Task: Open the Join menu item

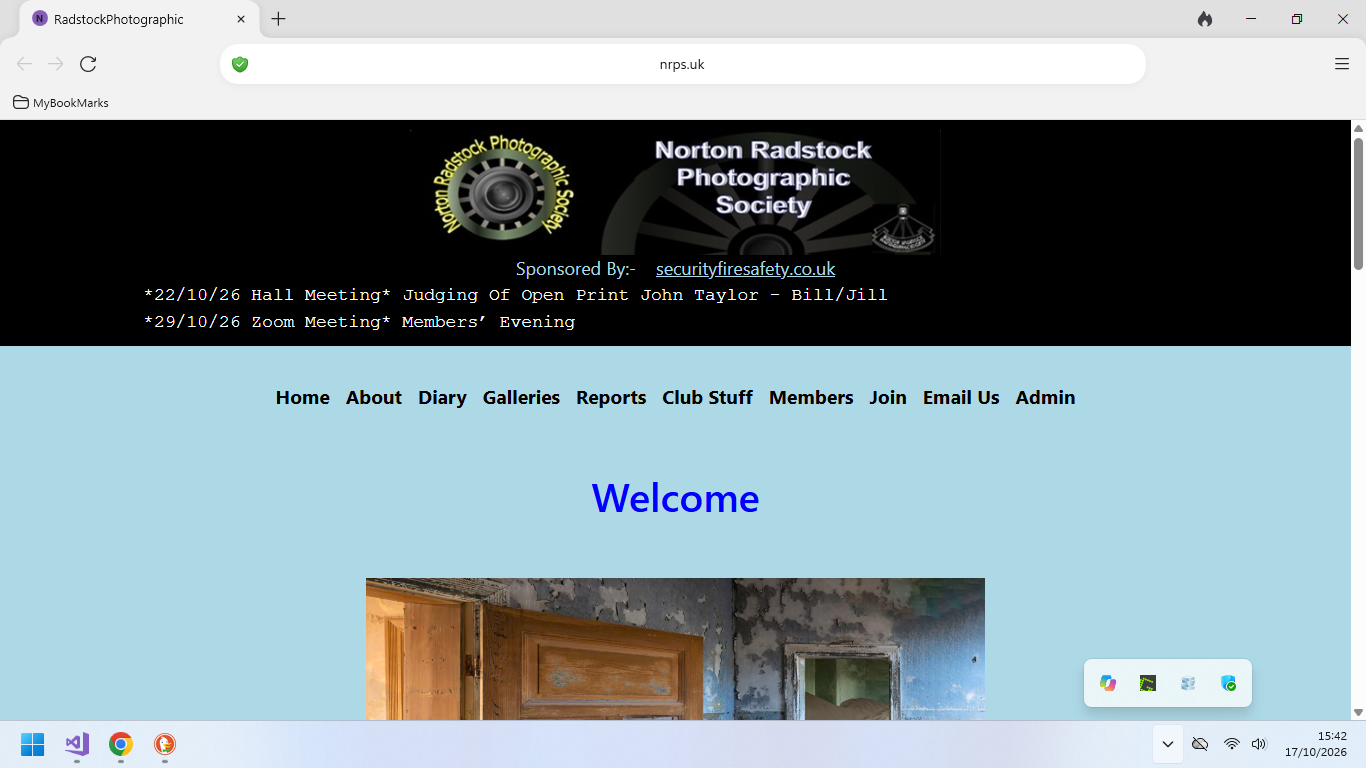Action: (x=888, y=397)
